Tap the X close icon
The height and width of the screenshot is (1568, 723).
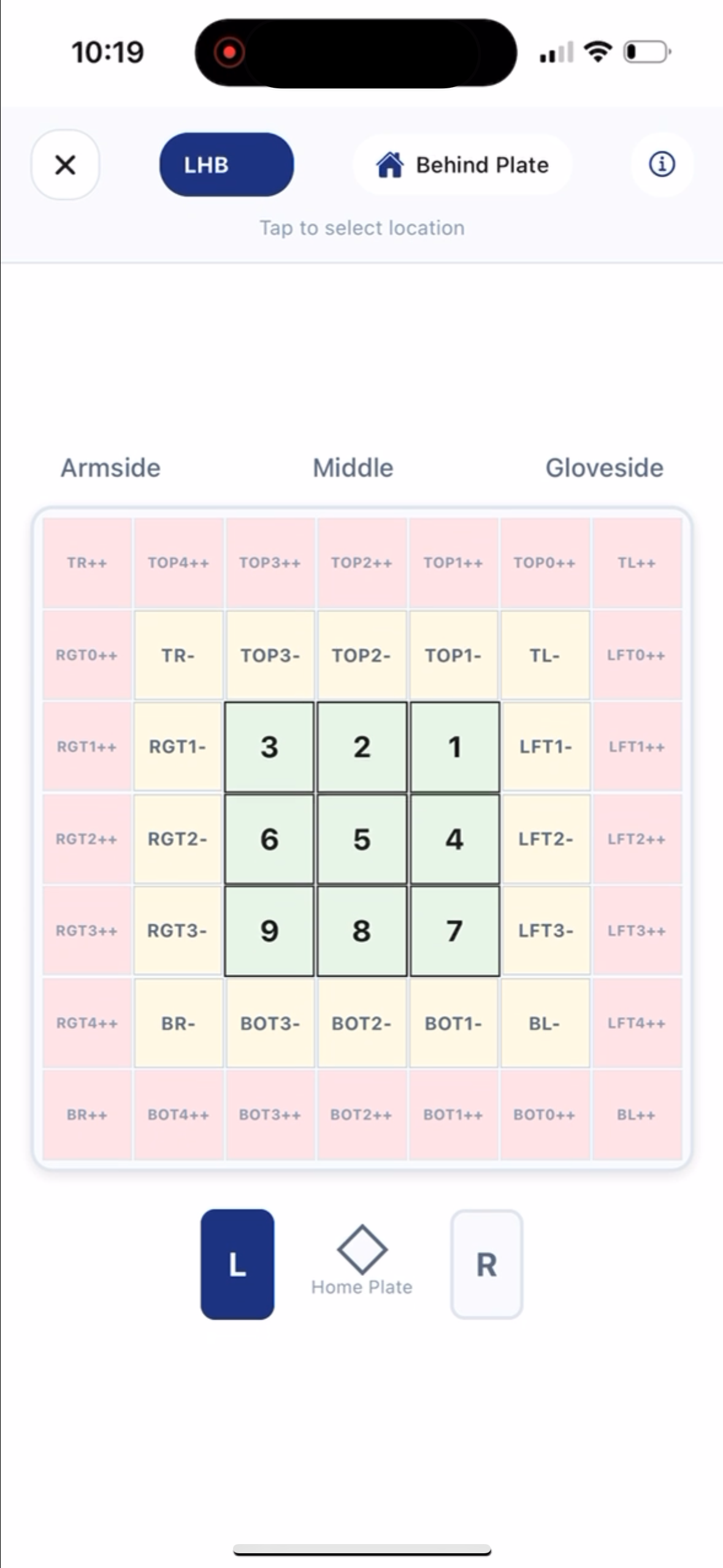coord(65,166)
